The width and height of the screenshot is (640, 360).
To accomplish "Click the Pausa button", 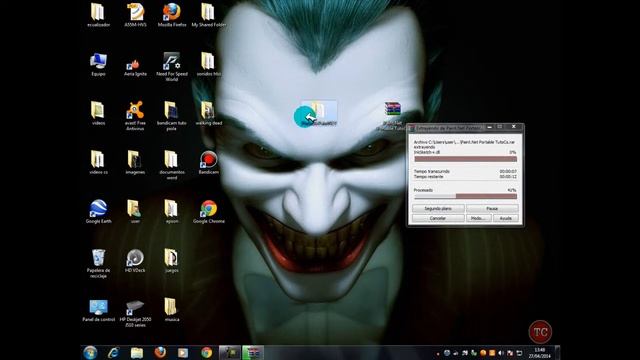I will pos(492,209).
